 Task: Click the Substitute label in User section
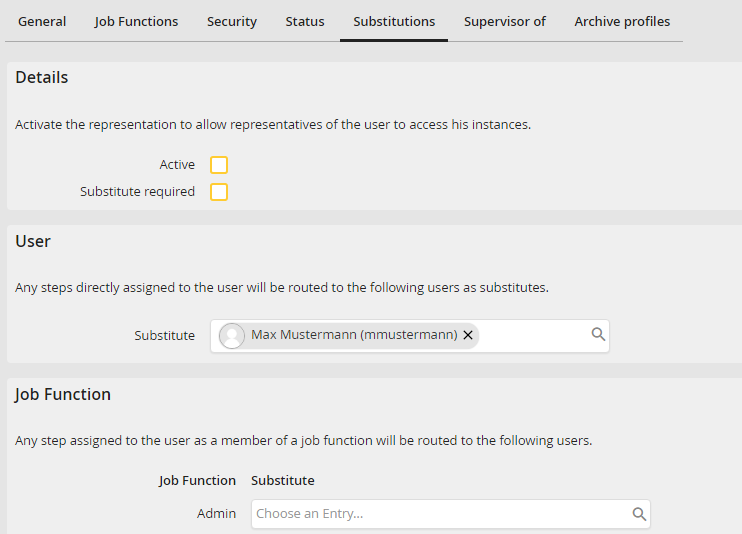(x=164, y=336)
